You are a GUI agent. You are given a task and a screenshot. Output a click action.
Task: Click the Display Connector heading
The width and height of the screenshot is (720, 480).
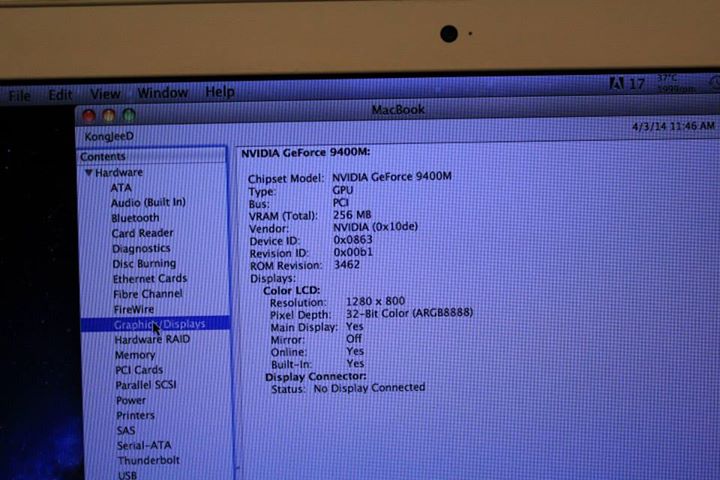(315, 377)
